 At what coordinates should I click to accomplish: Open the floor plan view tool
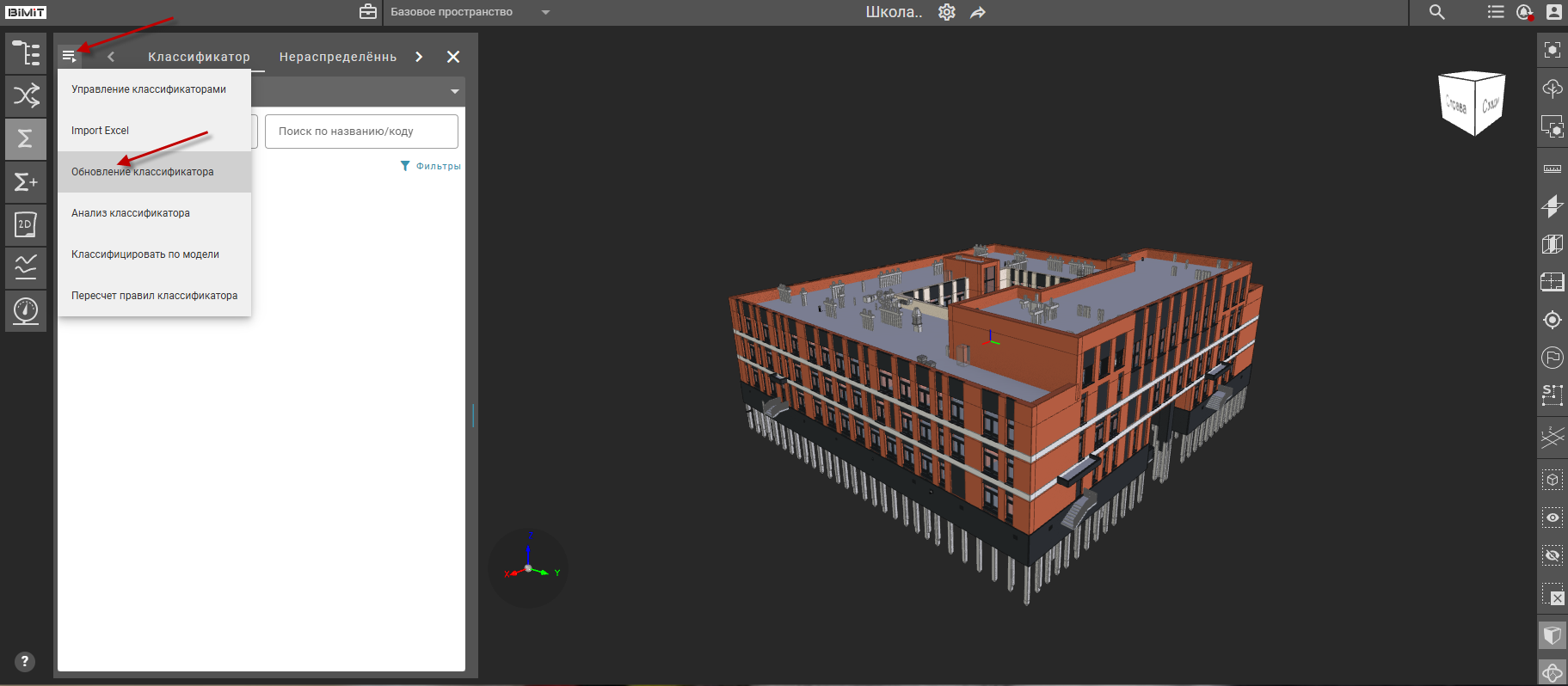[1553, 282]
